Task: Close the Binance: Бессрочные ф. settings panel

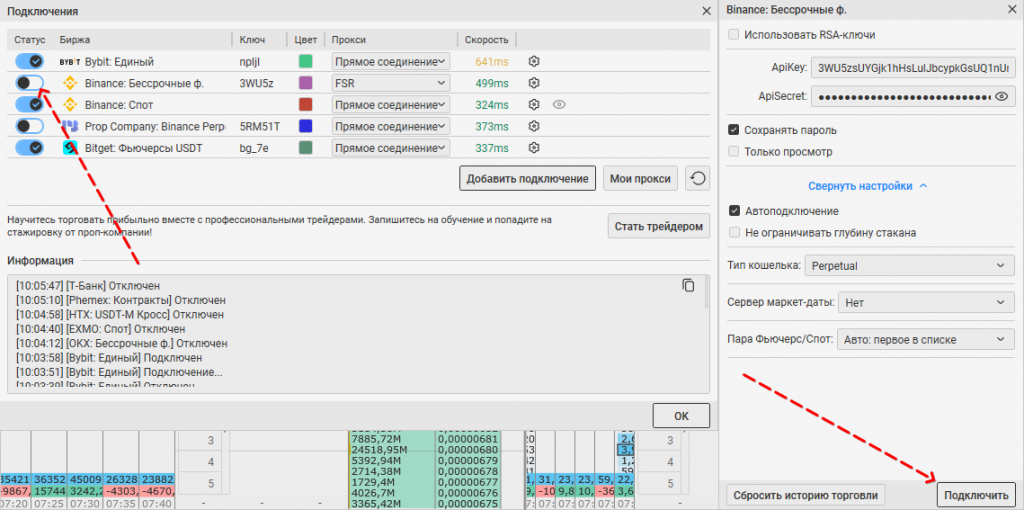Action: [1012, 10]
